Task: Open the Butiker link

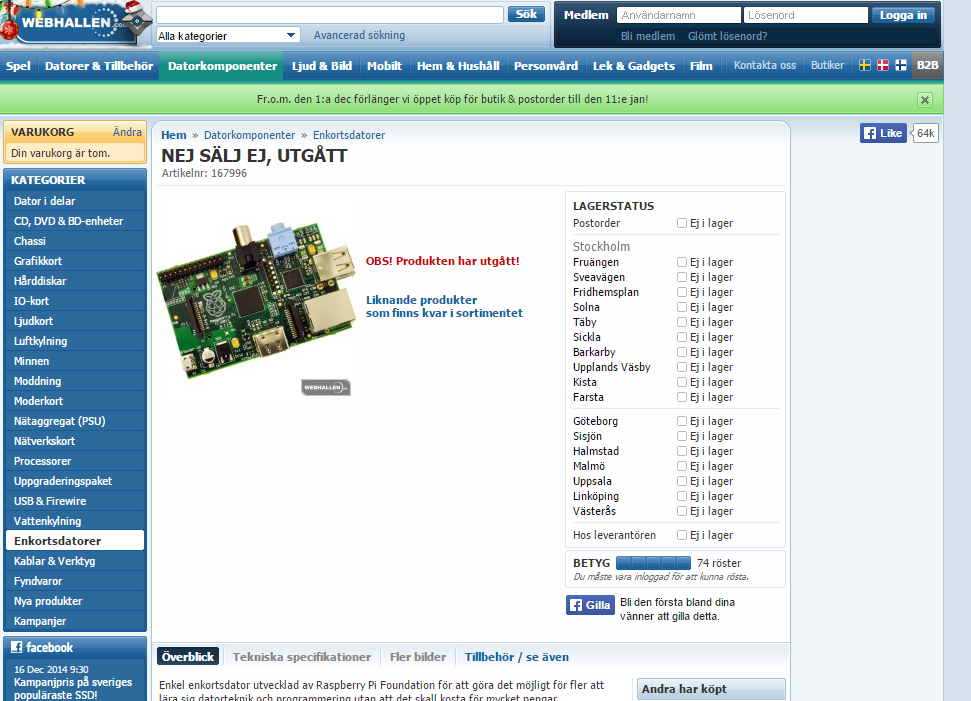Action: [x=827, y=65]
